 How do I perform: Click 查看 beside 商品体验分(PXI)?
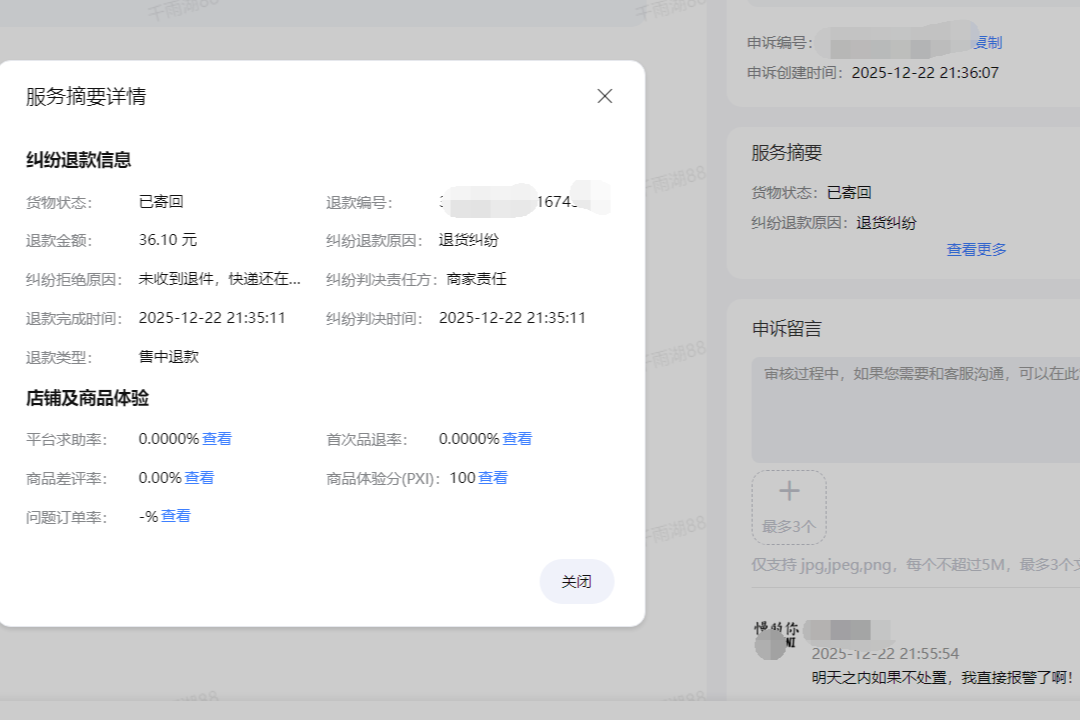click(x=493, y=478)
